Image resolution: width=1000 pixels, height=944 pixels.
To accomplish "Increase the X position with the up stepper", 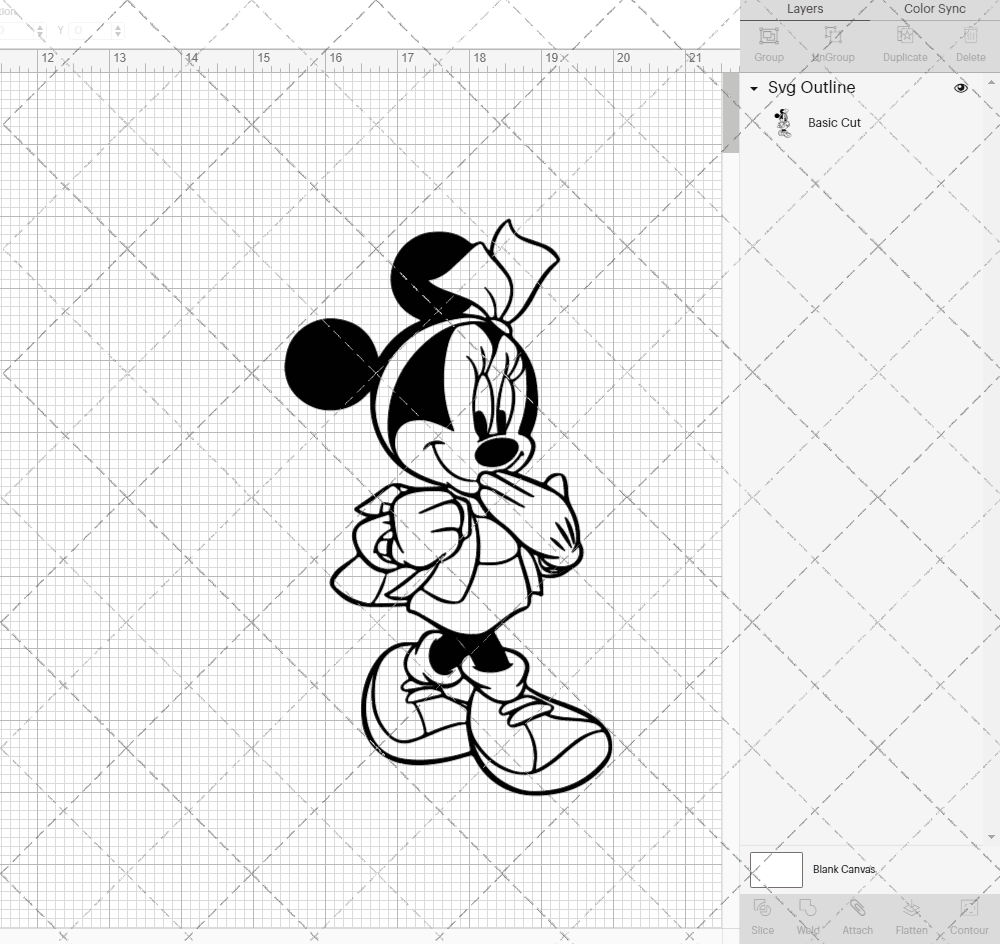I will coord(40,26).
